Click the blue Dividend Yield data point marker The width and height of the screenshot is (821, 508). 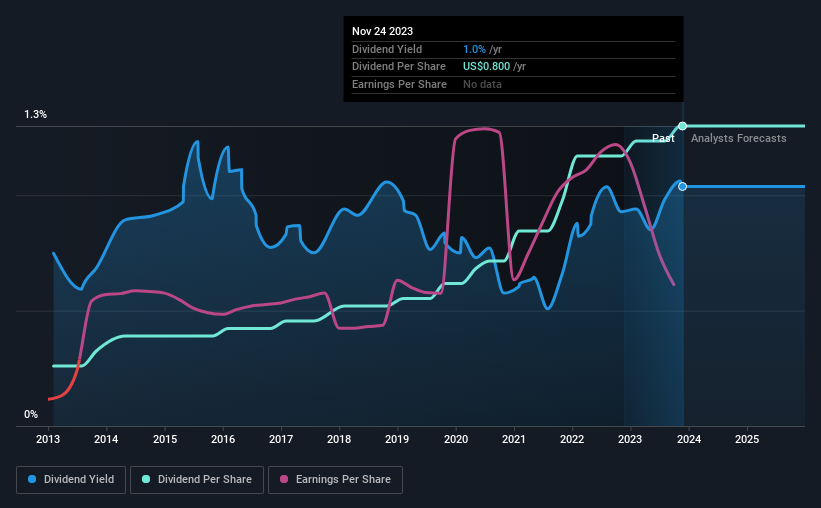(682, 186)
